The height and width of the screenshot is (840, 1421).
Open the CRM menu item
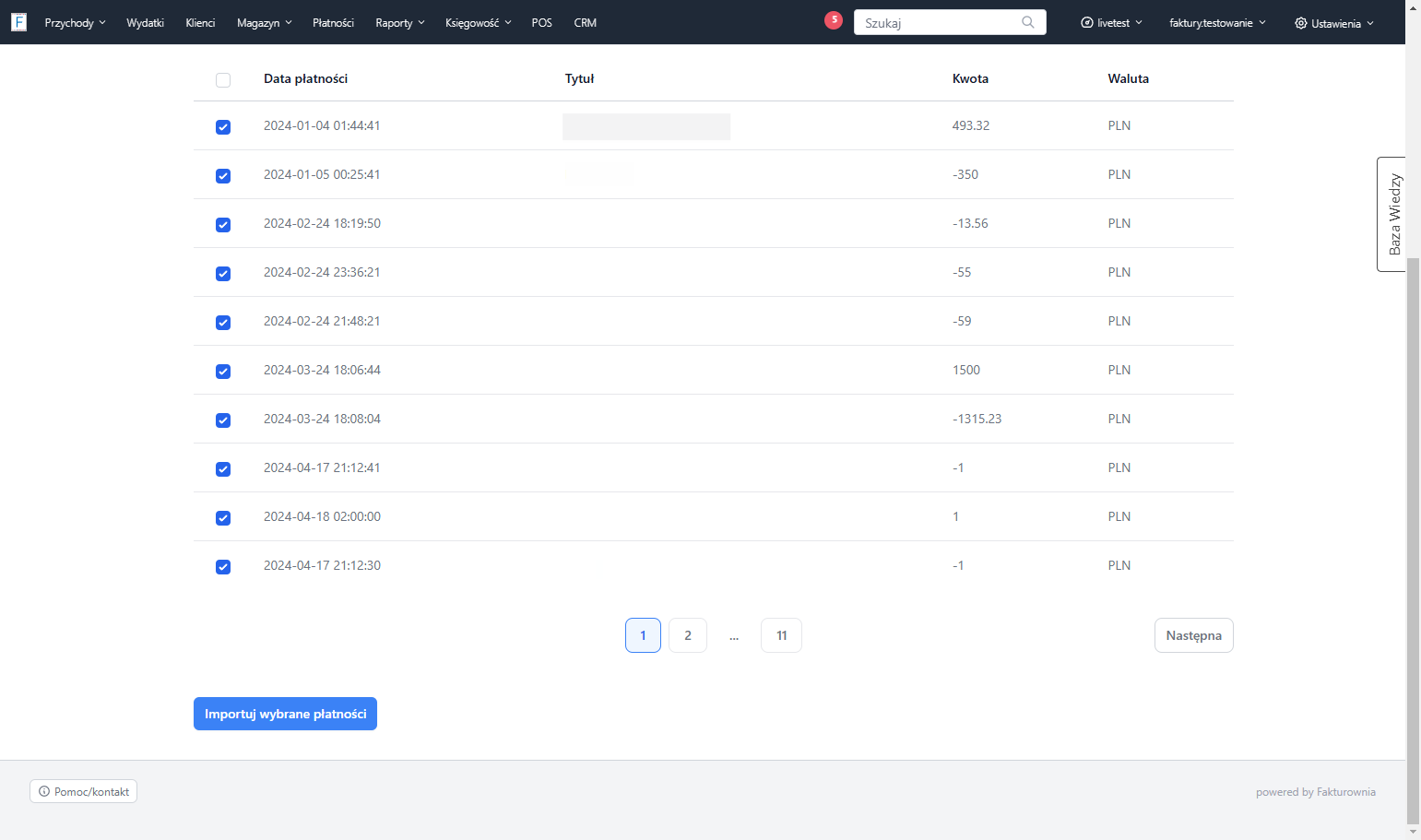[585, 22]
